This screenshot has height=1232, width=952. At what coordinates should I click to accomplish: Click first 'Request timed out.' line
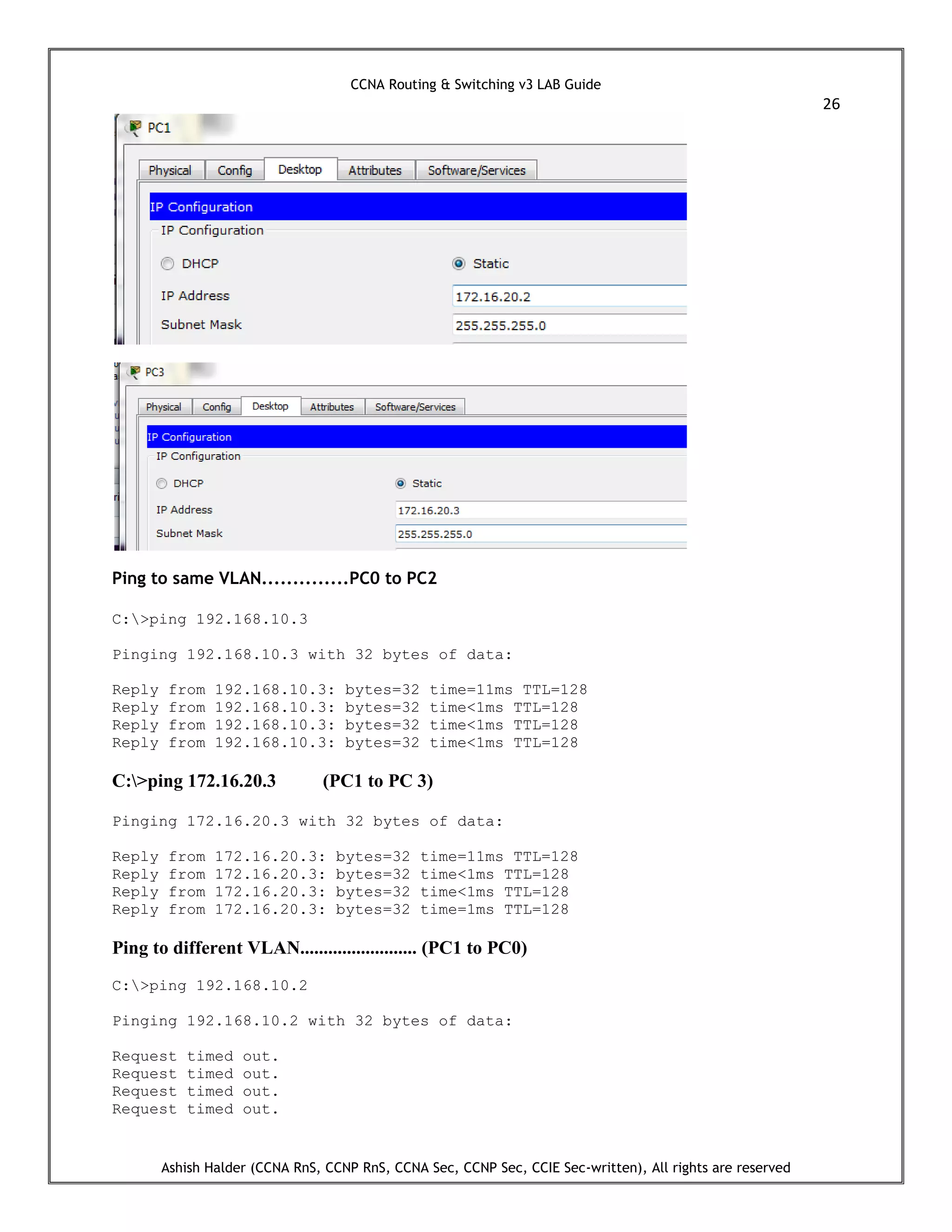(195, 1057)
